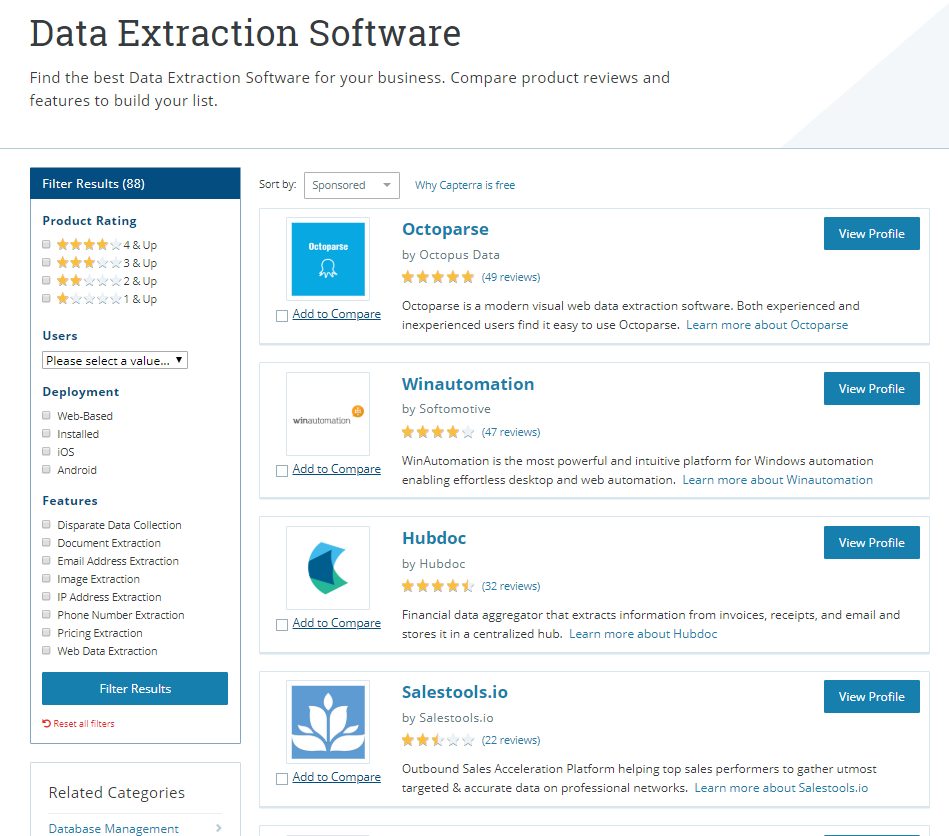949x836 pixels.
Task: Open the Salestools.io title link
Action: (x=455, y=692)
